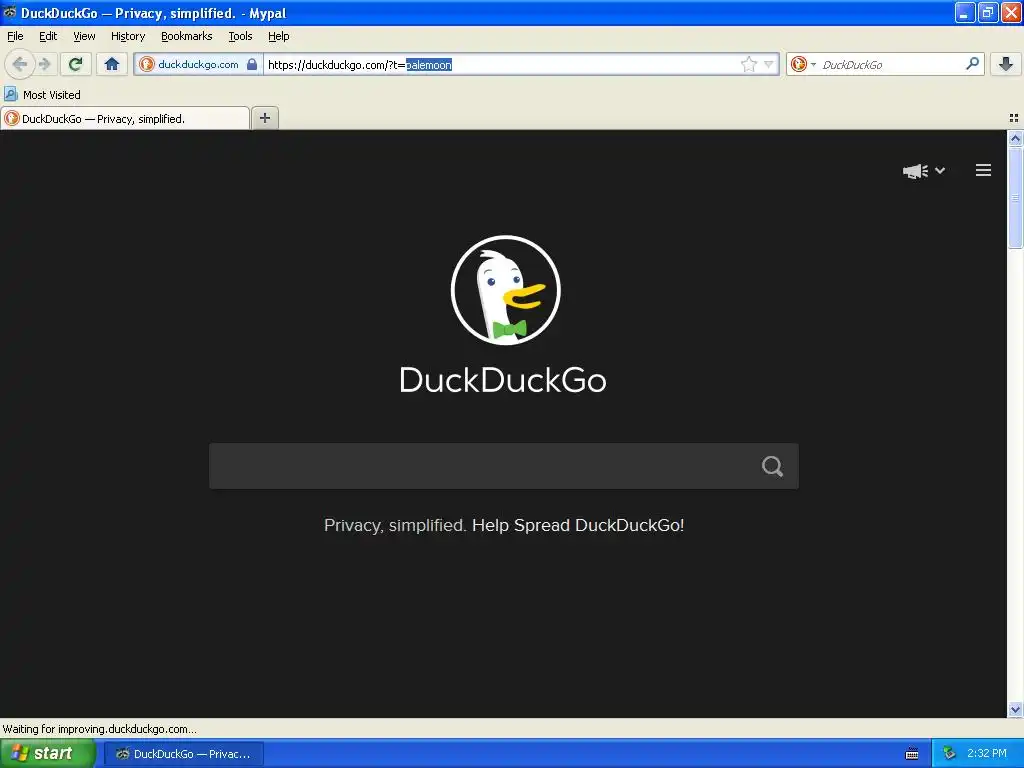1024x768 pixels.
Task: Open the Bookmarks menu
Action: click(x=186, y=36)
